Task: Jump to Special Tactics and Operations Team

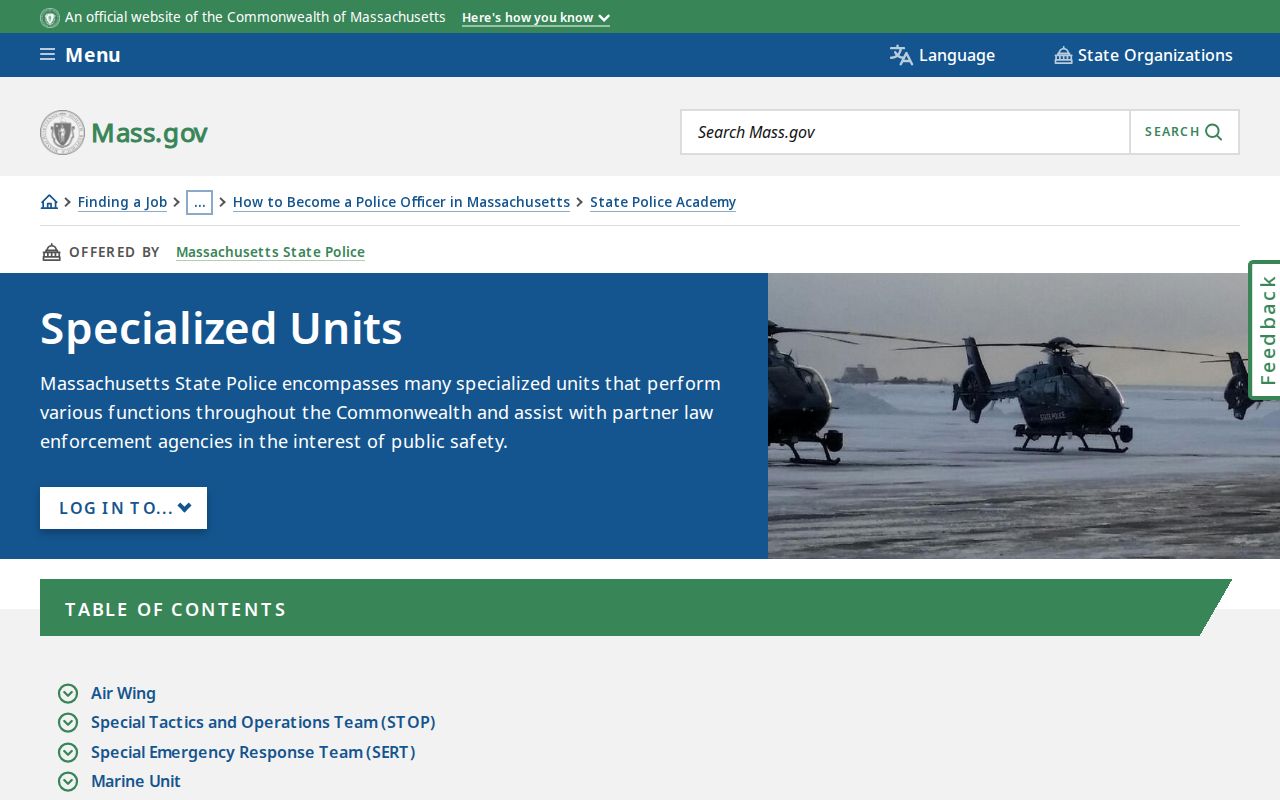Action: pyautogui.click(x=263, y=722)
